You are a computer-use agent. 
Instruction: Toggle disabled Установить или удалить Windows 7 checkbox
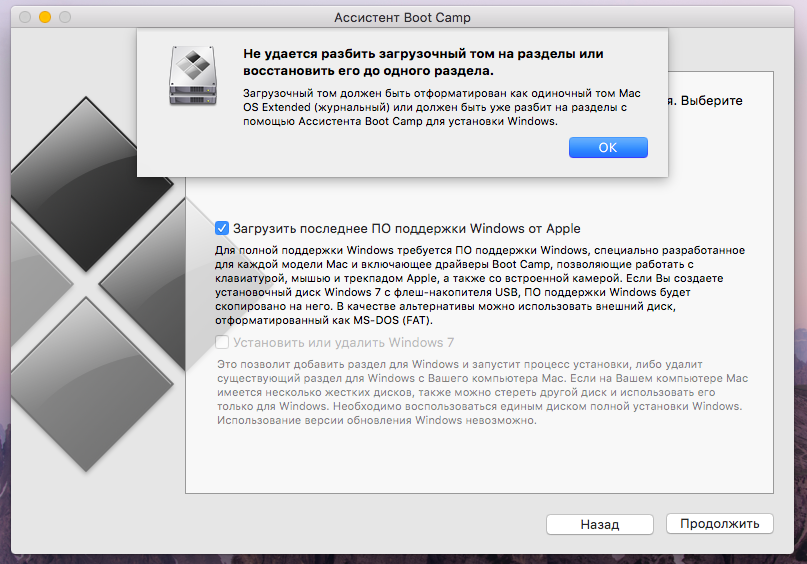pos(222,342)
